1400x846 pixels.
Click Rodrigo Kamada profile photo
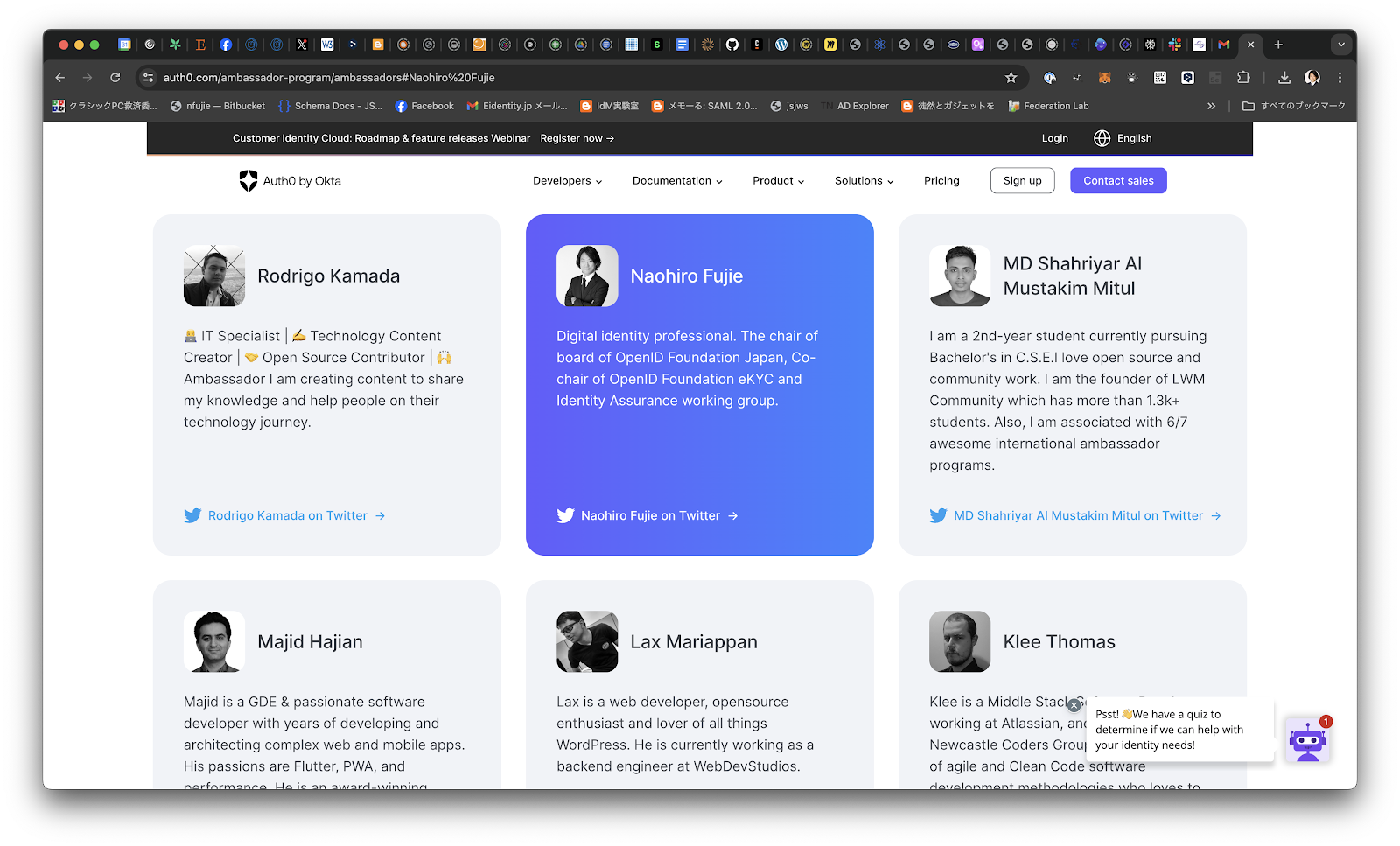[x=214, y=276]
